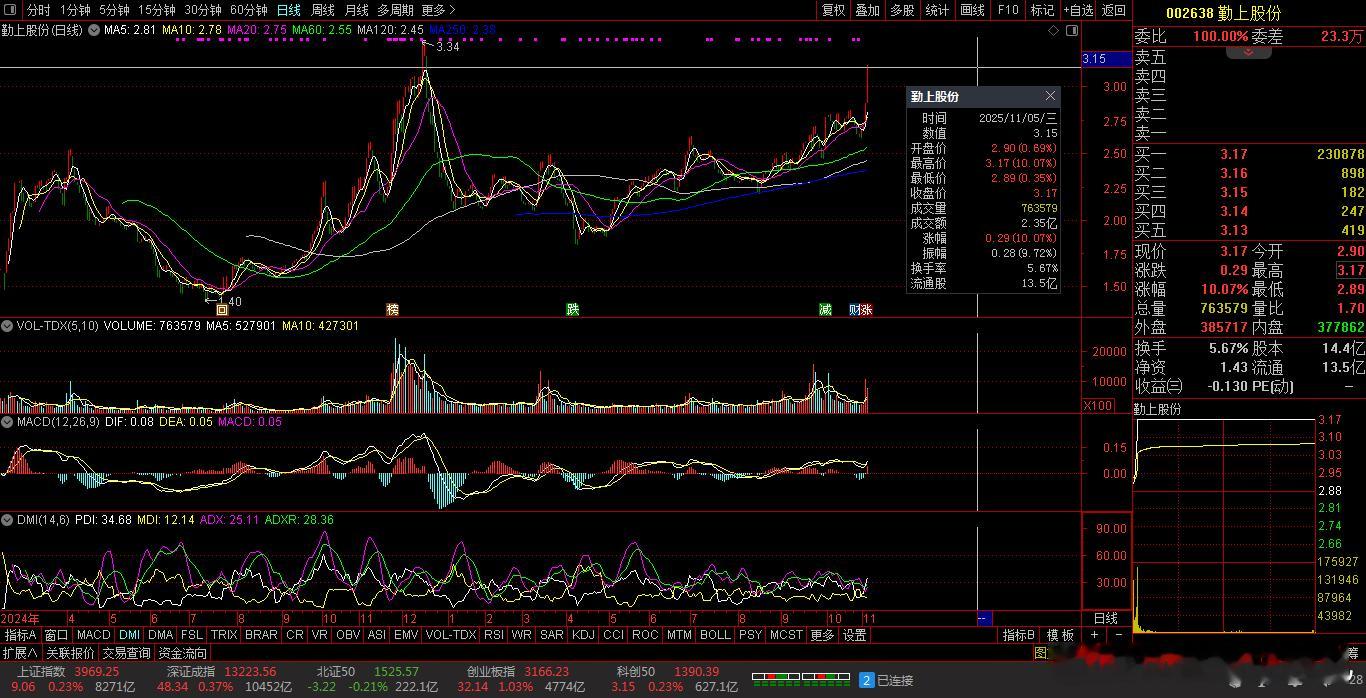The image size is (1366, 698).
Task: Click the F10 company info button
Action: [1008, 10]
